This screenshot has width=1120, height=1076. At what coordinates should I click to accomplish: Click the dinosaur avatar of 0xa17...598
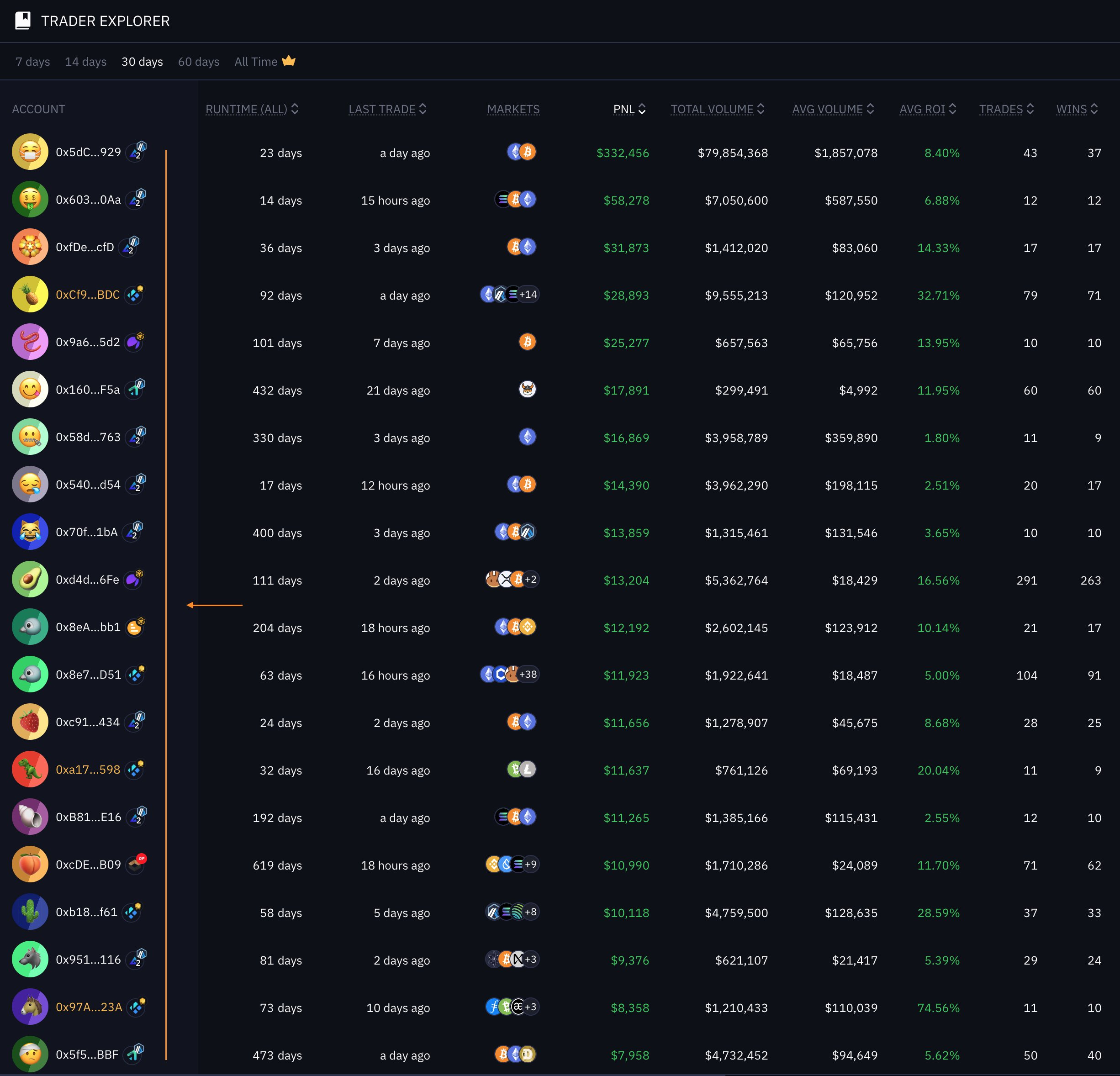(x=30, y=769)
